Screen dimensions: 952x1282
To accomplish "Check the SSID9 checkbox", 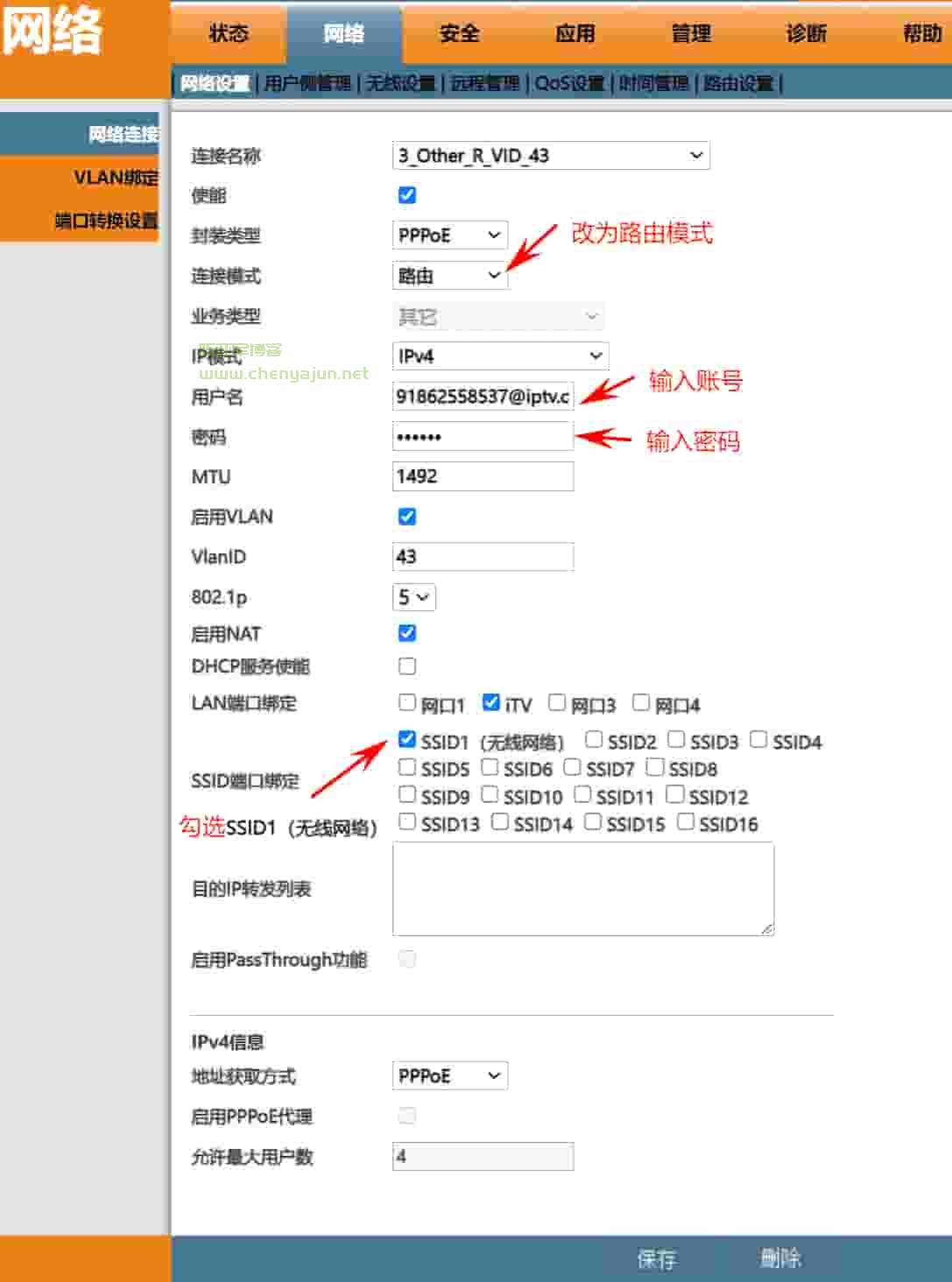I will click(407, 794).
